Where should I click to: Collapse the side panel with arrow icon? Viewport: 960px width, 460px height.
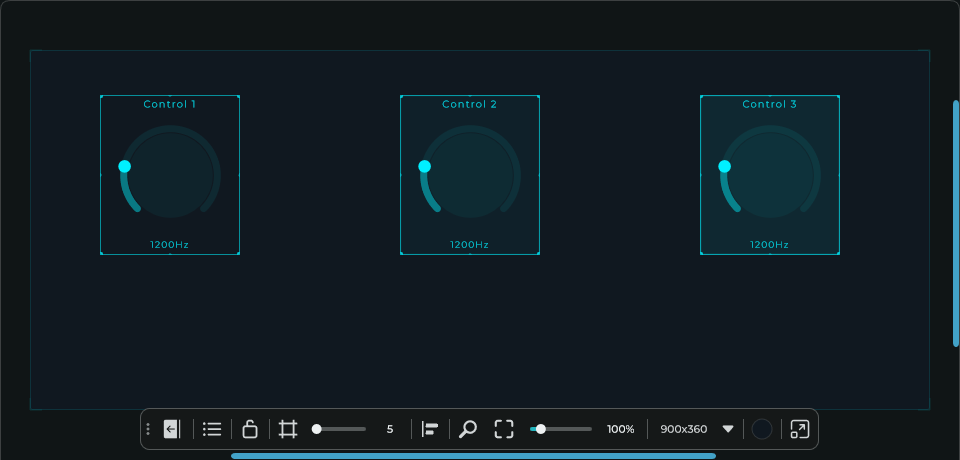pyautogui.click(x=171, y=429)
